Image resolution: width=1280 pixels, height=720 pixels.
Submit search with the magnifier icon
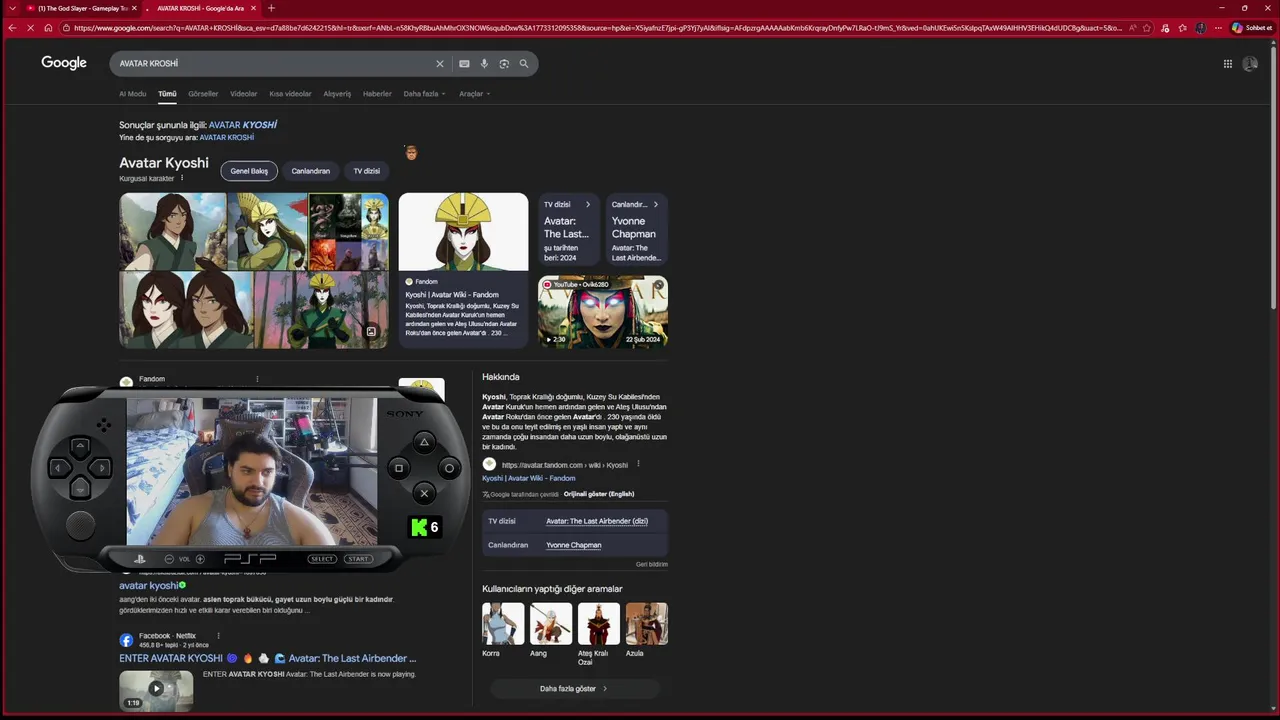(x=524, y=64)
